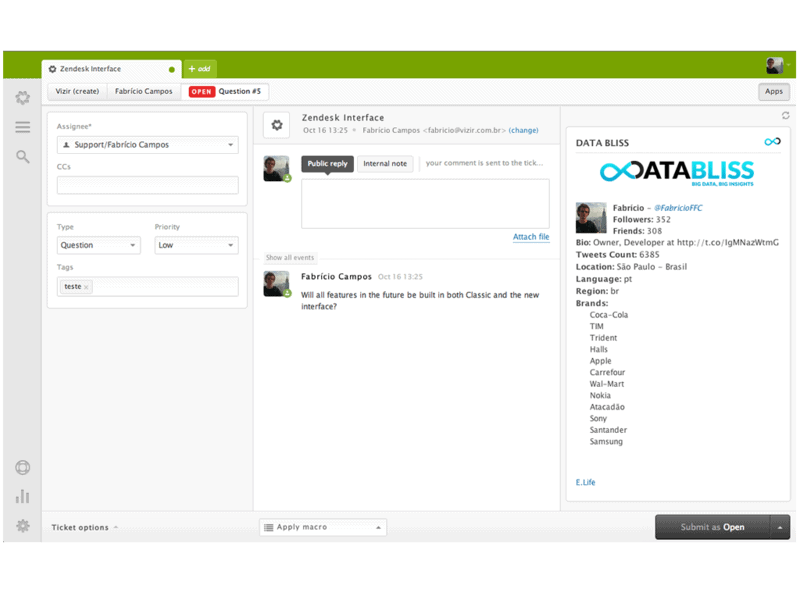The image size is (800, 600).
Task: Click inside the CCs input field
Action: coord(147,185)
